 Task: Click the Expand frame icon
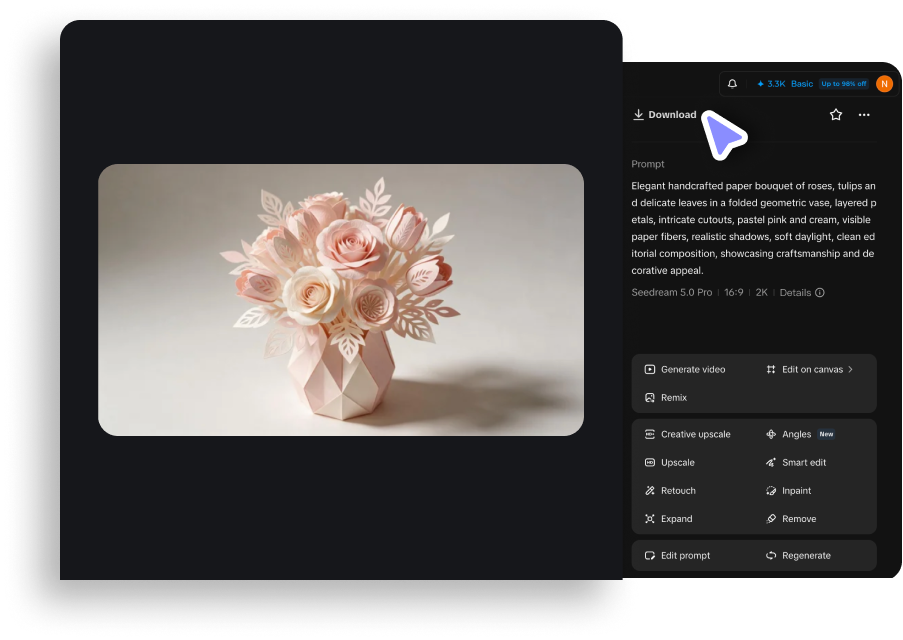point(650,519)
